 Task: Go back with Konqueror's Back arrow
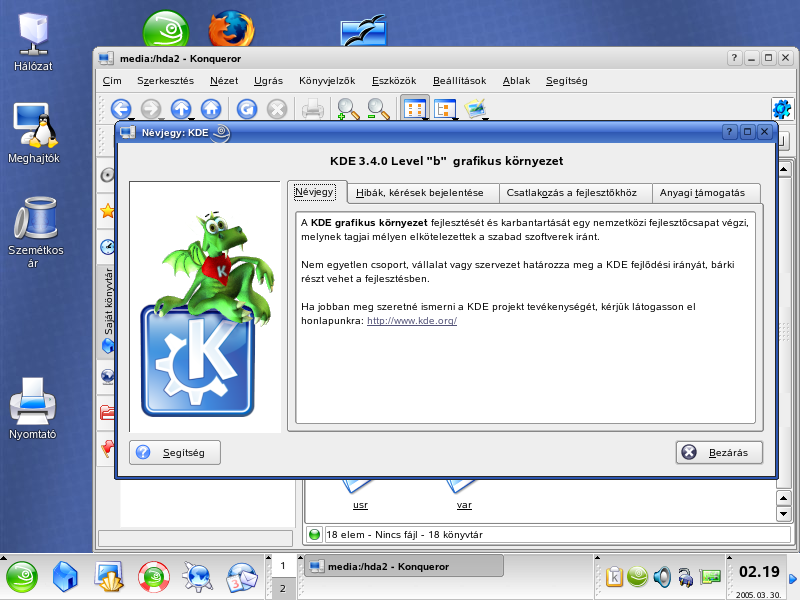121,109
